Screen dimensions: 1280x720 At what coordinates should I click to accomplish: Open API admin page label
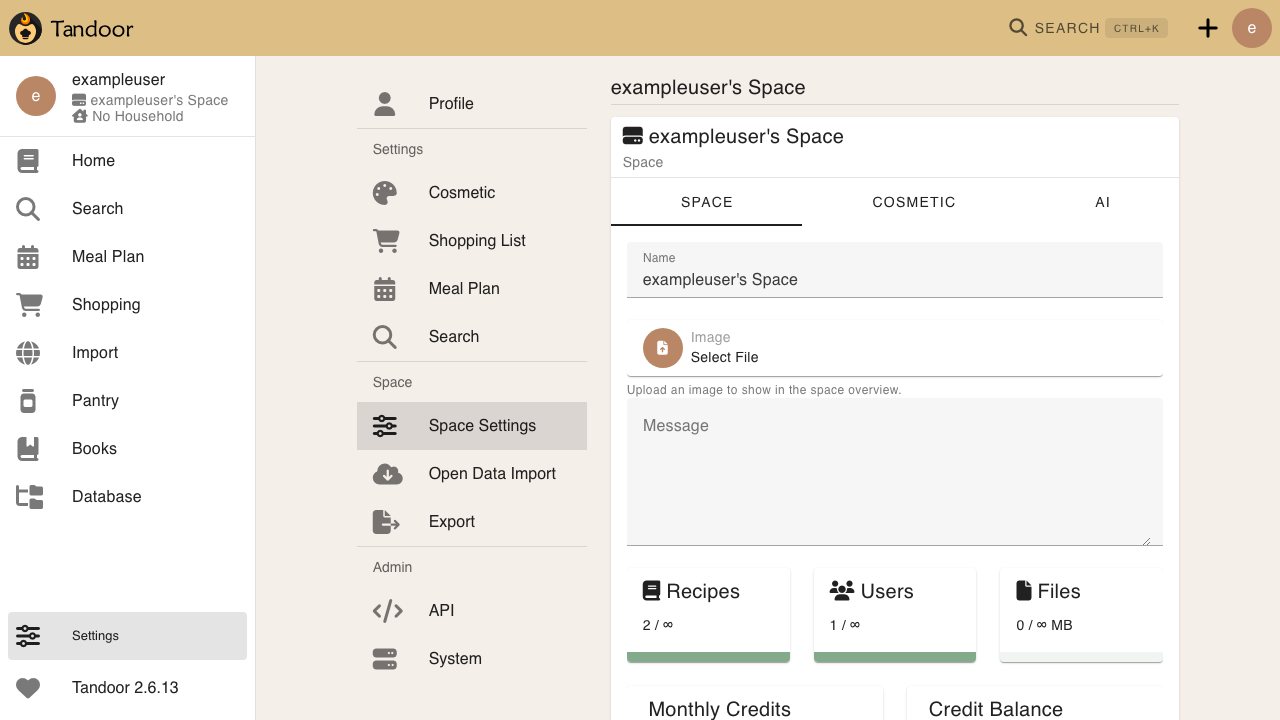coord(441,611)
